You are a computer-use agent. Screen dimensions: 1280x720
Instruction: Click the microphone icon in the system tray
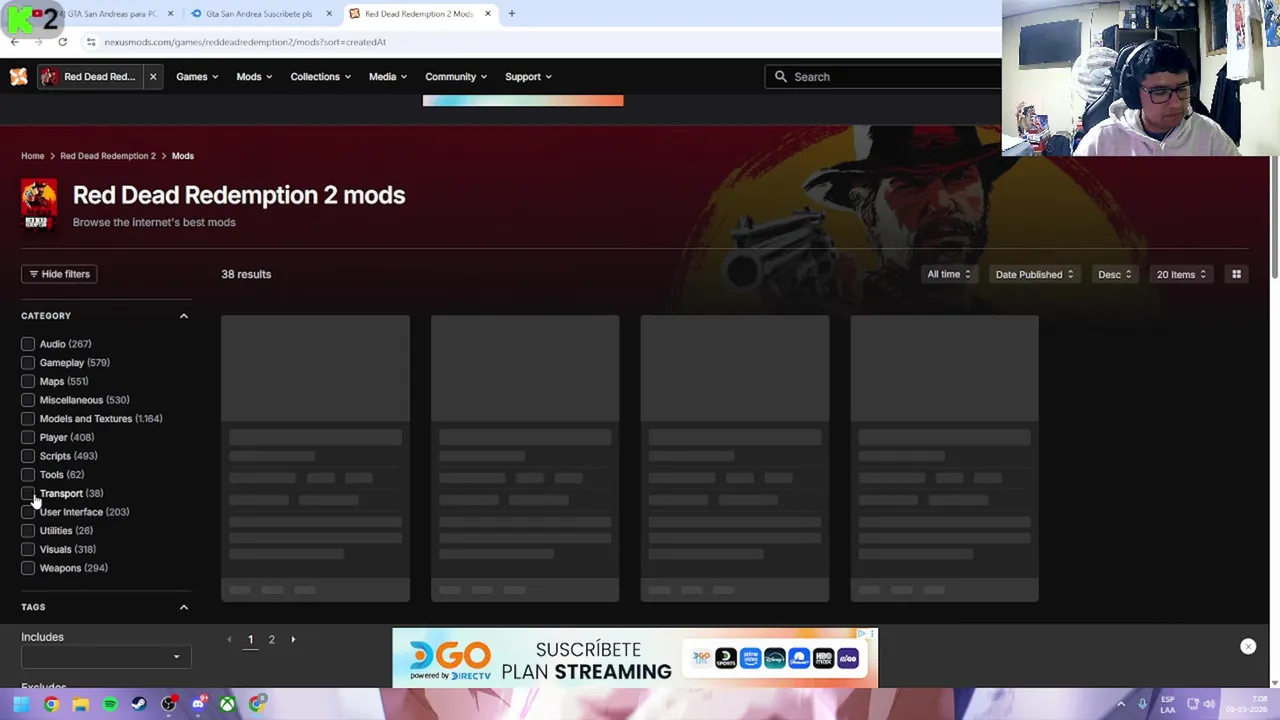[x=1142, y=705]
